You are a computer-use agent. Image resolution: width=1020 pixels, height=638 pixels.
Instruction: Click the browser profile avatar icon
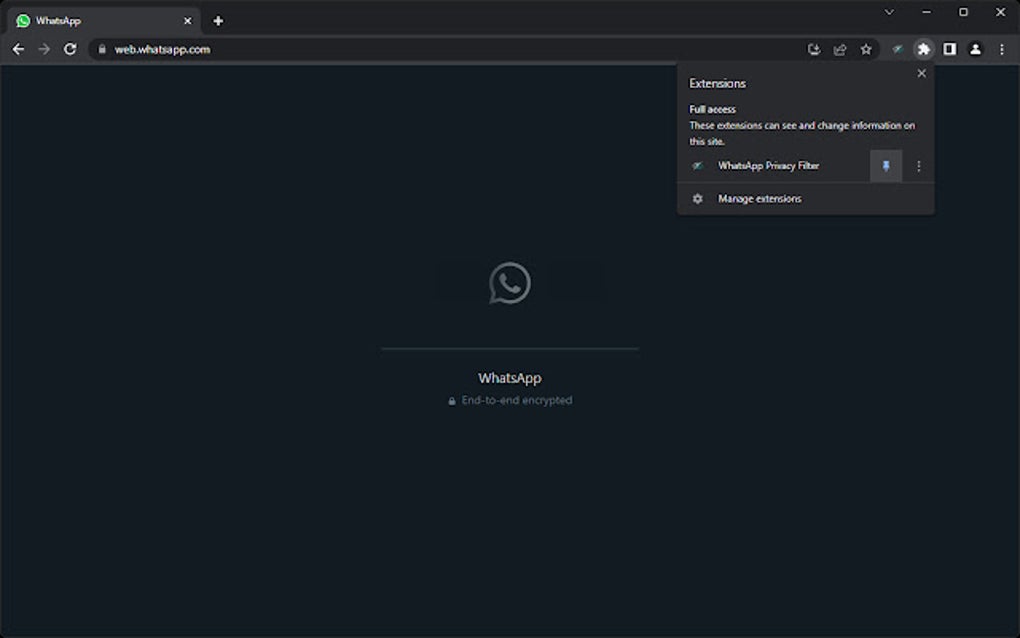point(975,49)
